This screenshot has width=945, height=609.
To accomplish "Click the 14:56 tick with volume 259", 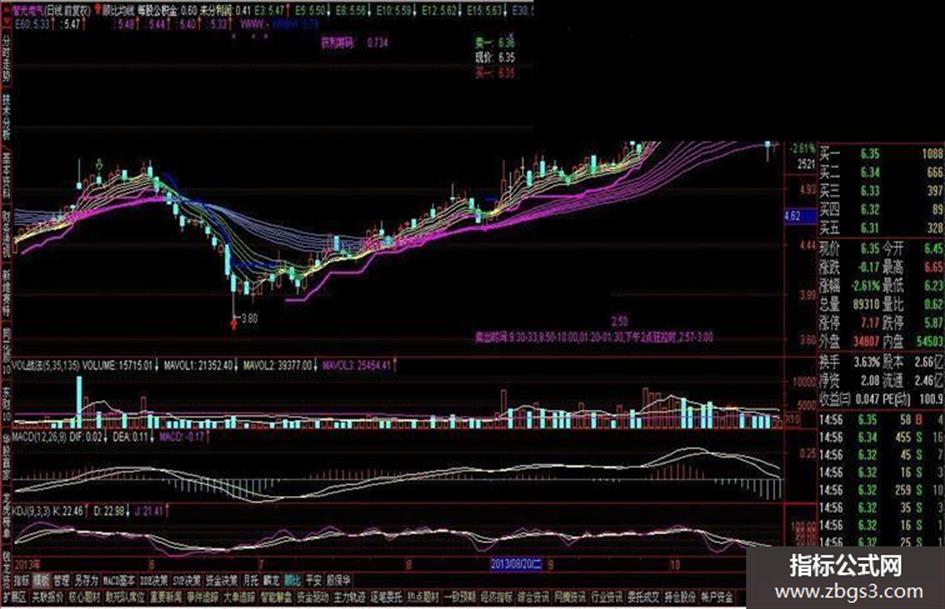I will 881,490.
